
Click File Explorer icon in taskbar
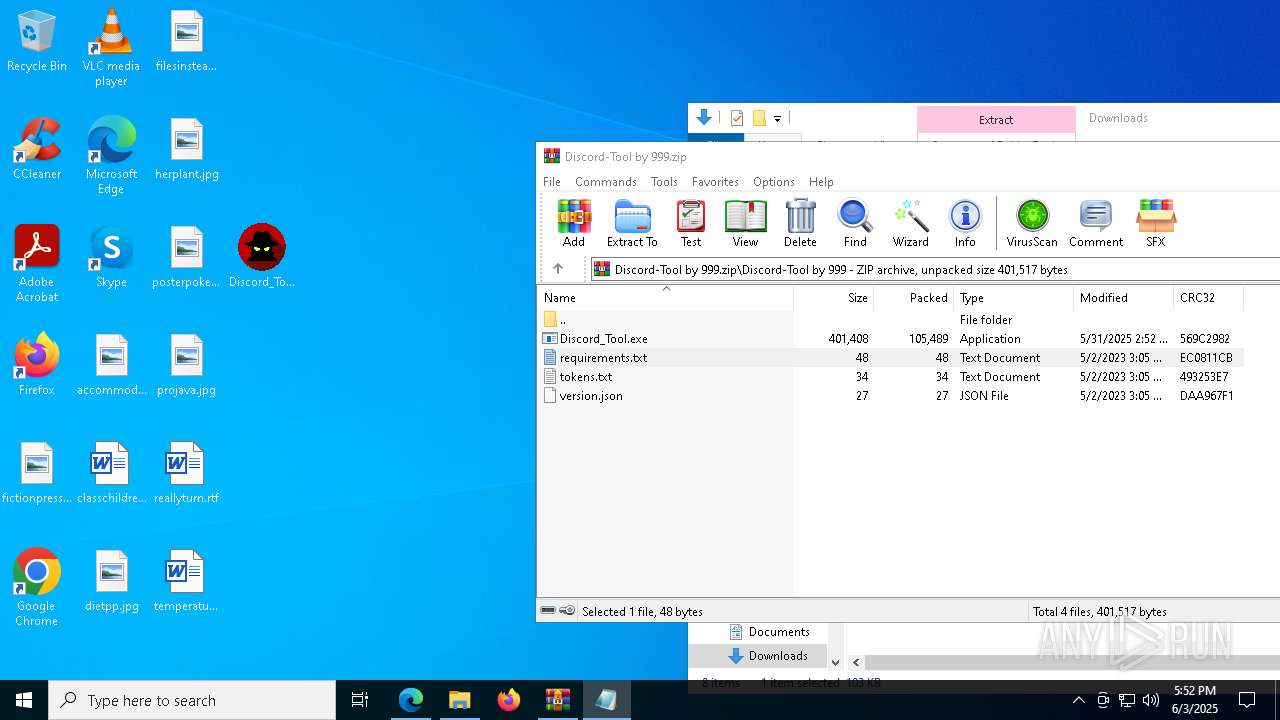click(460, 700)
